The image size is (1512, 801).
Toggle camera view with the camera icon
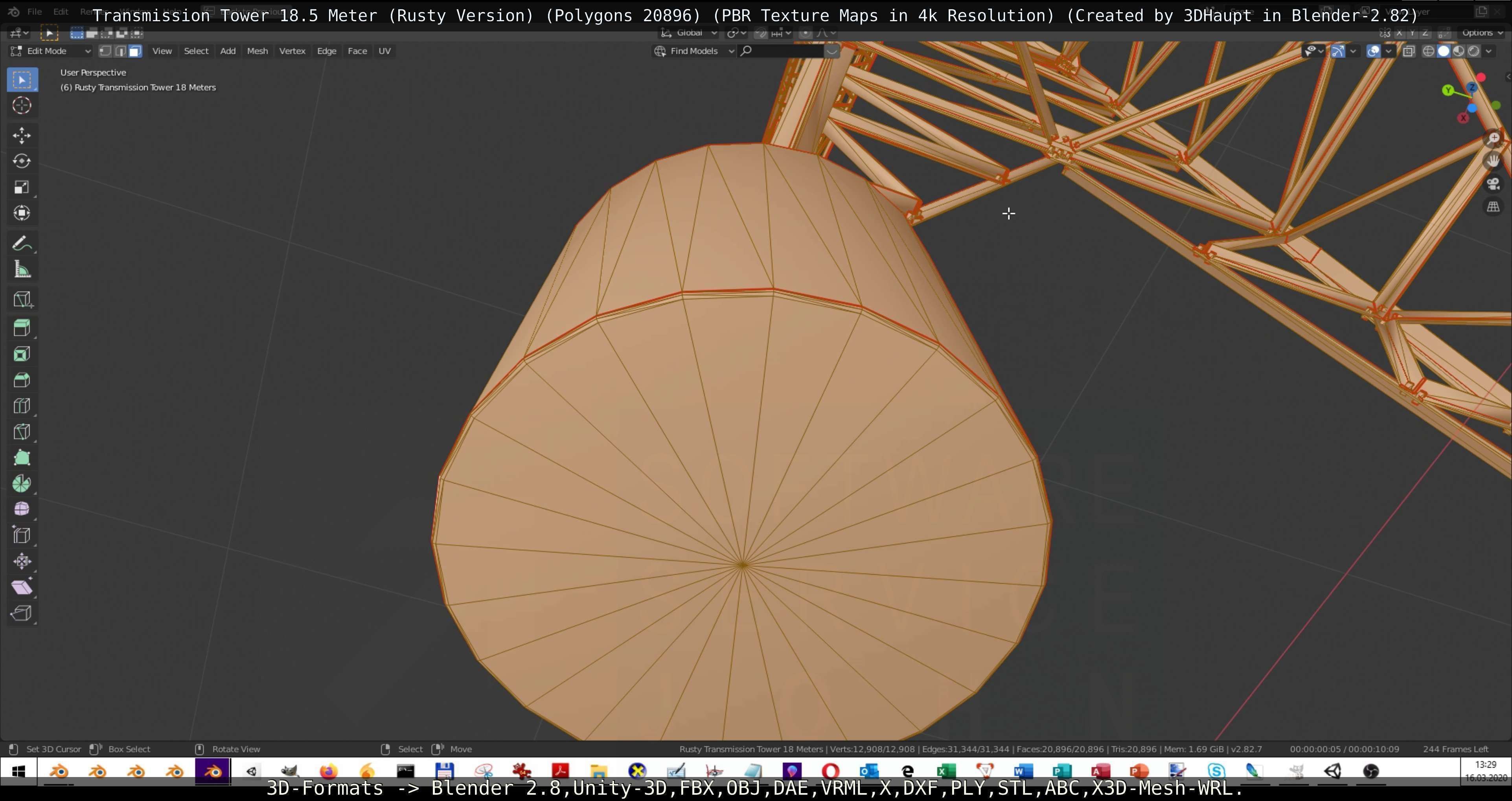tap(1494, 184)
